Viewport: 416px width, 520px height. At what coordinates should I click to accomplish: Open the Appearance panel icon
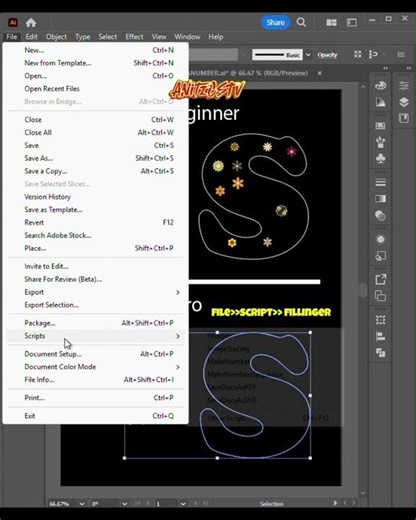click(380, 239)
